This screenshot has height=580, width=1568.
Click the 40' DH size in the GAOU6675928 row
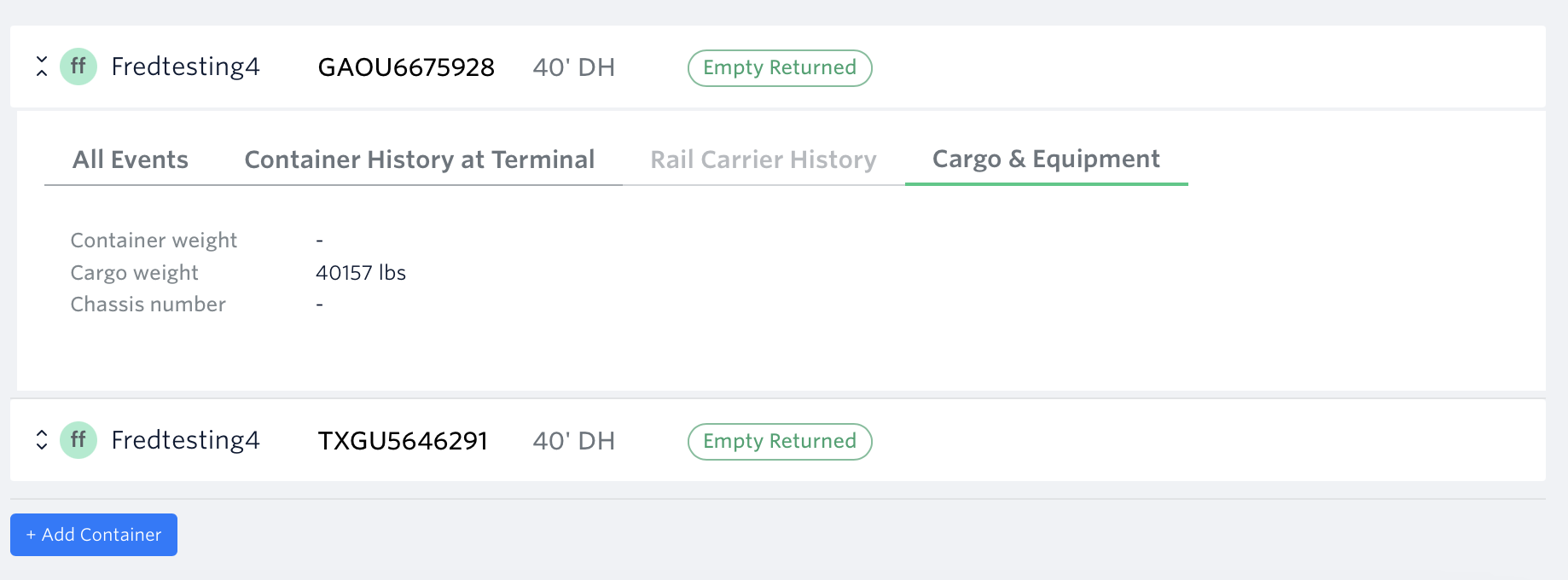[x=574, y=67]
